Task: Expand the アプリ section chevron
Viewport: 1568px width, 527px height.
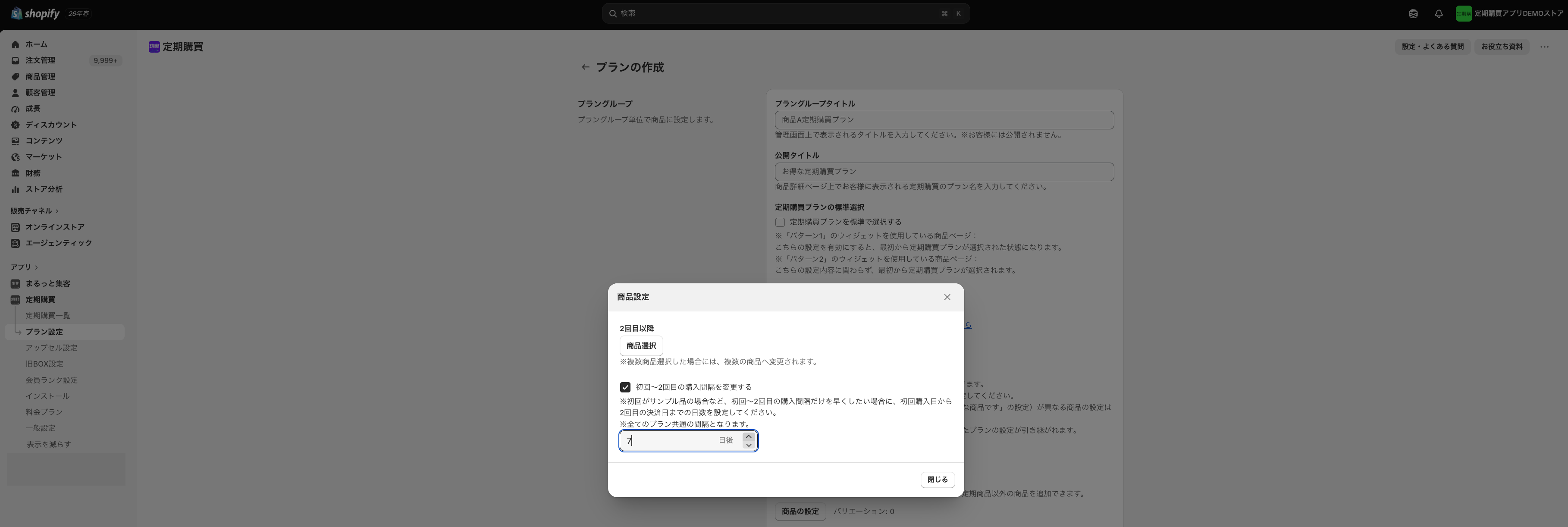Action: tap(36, 267)
